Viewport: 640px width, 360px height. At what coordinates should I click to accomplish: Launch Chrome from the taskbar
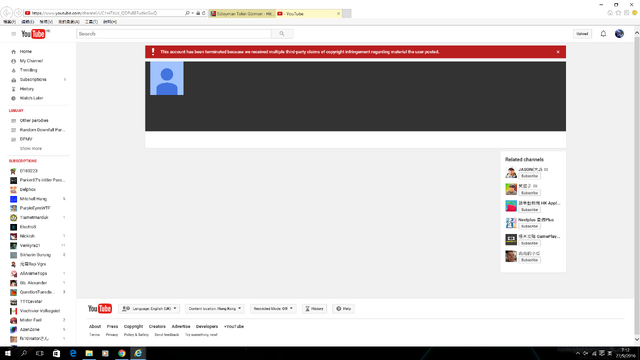pos(122,353)
